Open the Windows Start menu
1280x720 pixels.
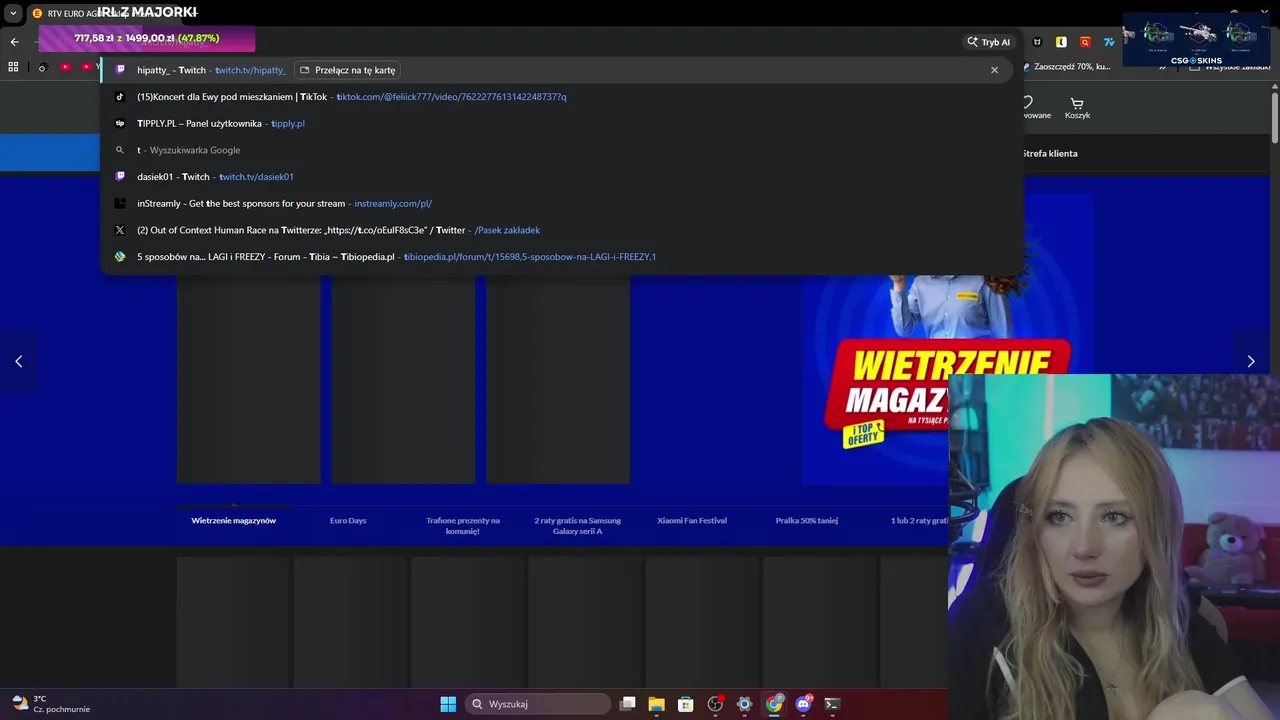(448, 704)
